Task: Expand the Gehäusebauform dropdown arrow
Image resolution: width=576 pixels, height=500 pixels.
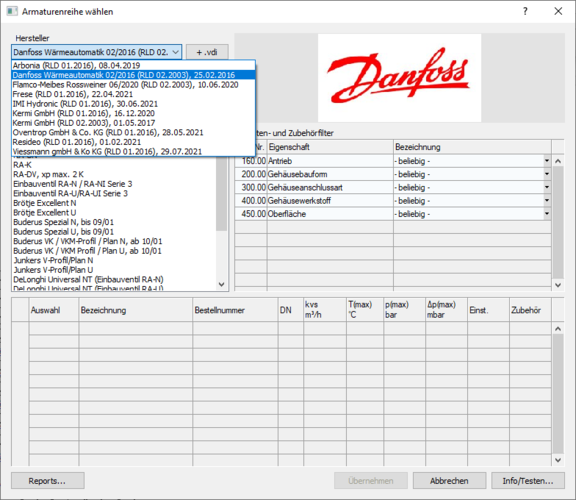Action: click(x=547, y=174)
